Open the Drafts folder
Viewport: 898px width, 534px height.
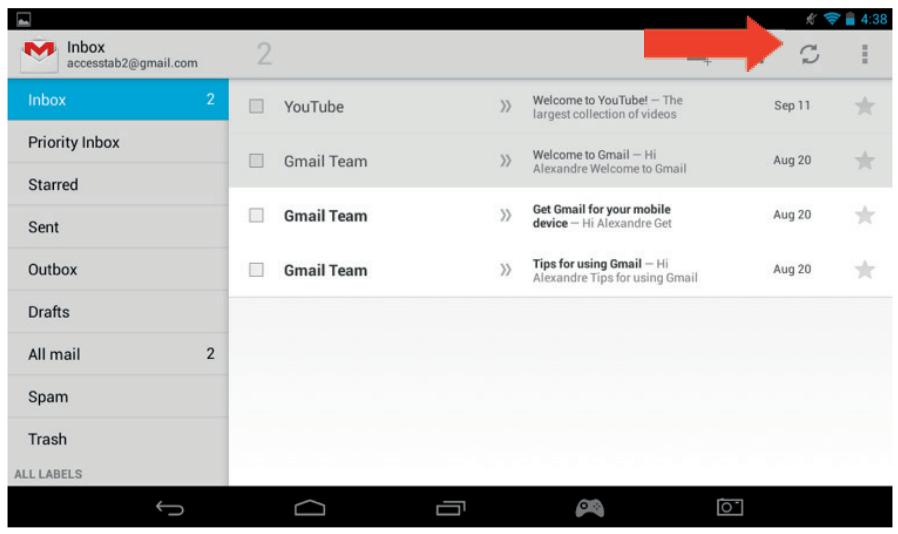pos(118,312)
